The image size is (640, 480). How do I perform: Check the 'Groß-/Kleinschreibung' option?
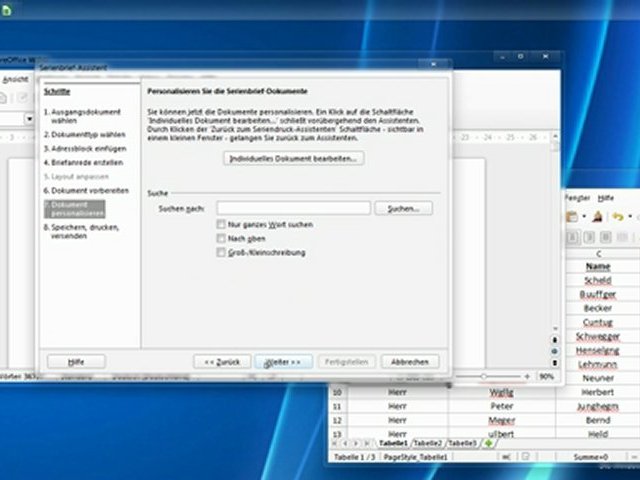click(x=221, y=253)
